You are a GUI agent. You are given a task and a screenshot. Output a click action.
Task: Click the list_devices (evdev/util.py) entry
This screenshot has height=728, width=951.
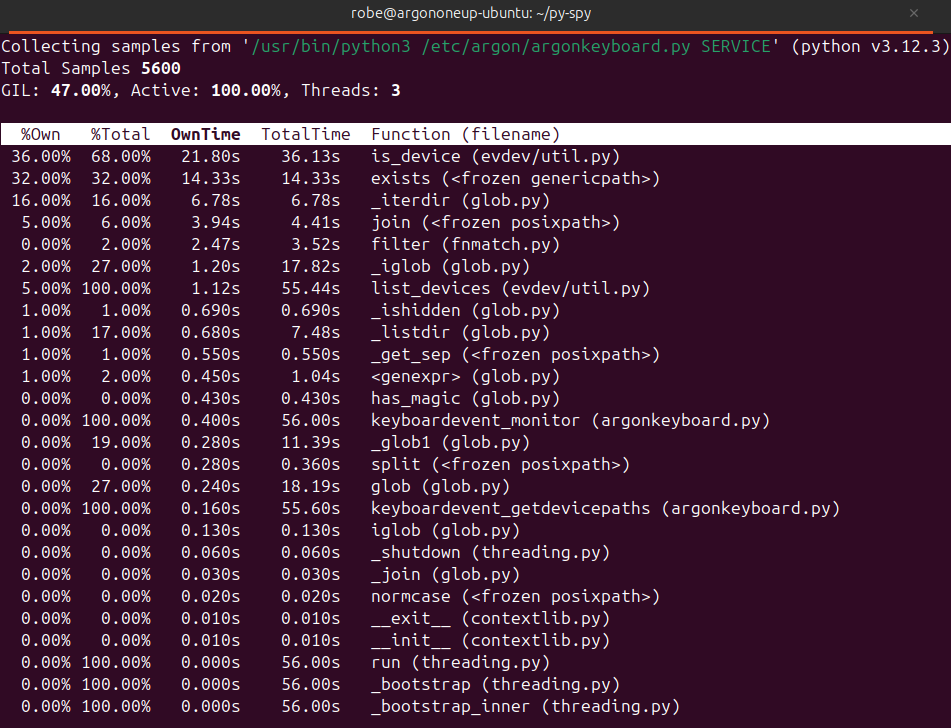point(510,288)
